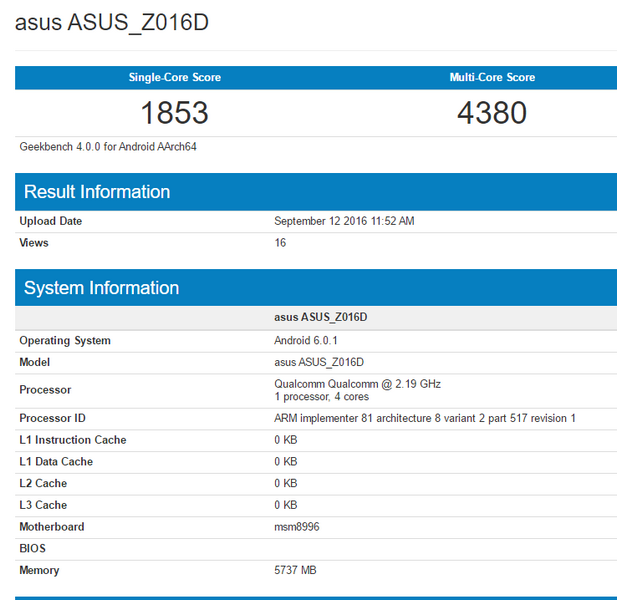Click the Android 6.0.1 value
Screen dimensions: 617x600
[x=305, y=341]
